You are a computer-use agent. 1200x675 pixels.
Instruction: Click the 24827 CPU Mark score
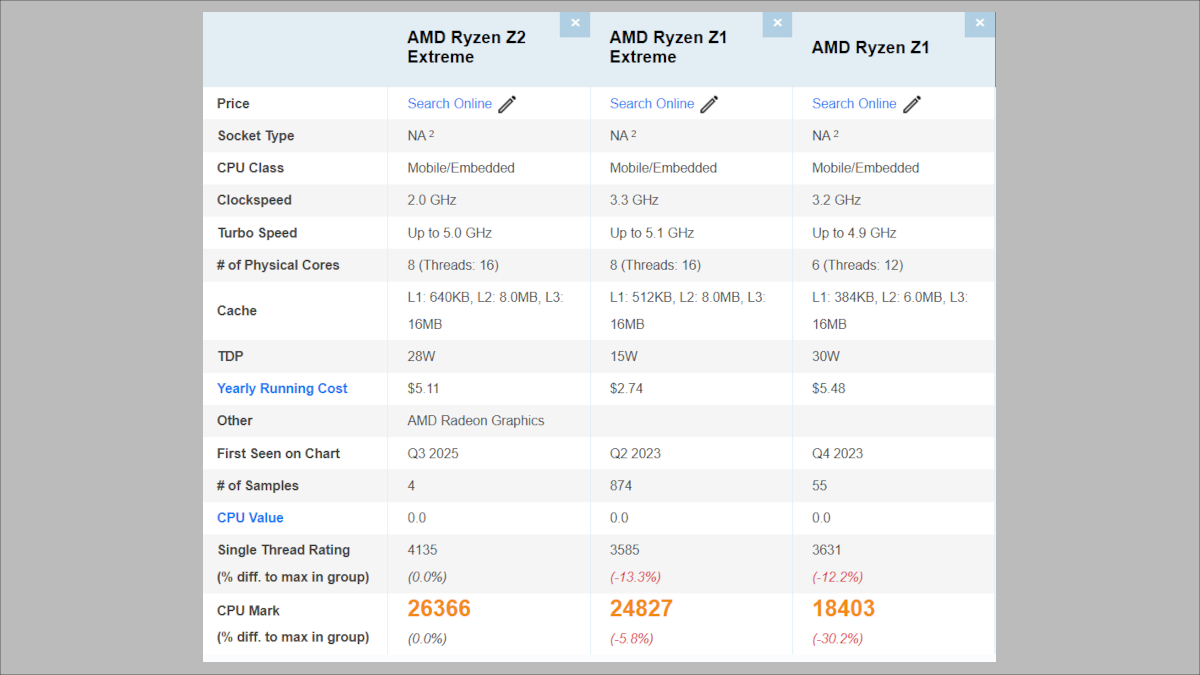click(x=641, y=609)
